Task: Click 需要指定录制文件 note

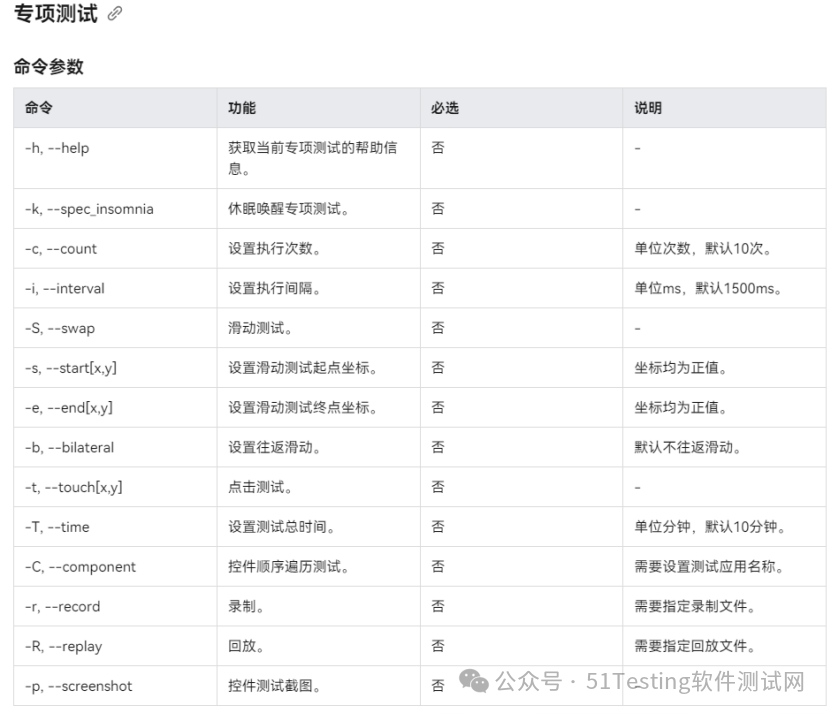Action: tap(695, 606)
